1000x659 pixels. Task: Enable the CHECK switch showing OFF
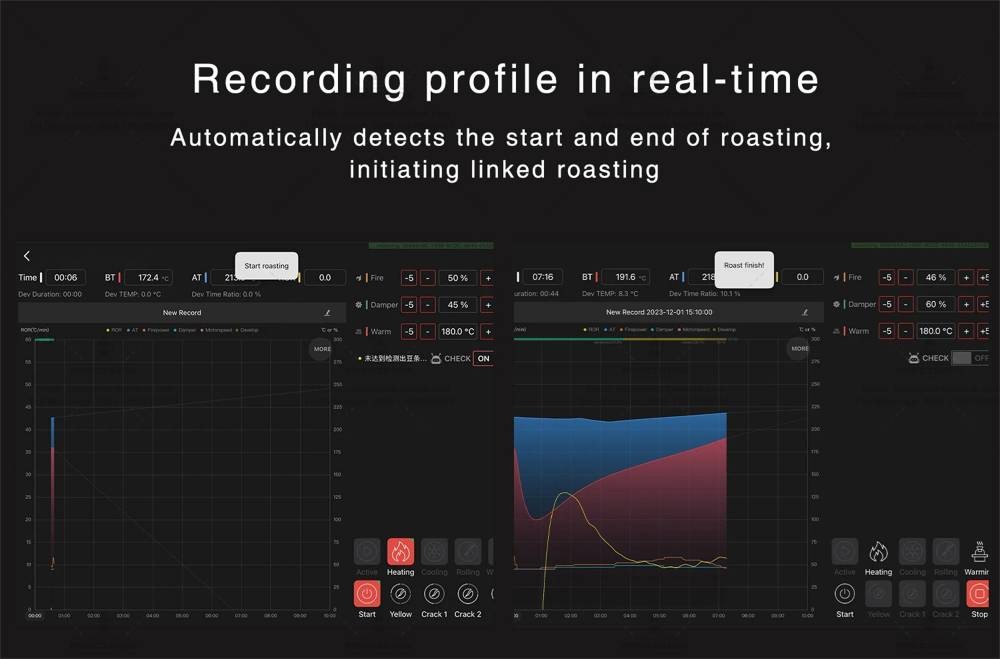pyautogui.click(x=969, y=358)
